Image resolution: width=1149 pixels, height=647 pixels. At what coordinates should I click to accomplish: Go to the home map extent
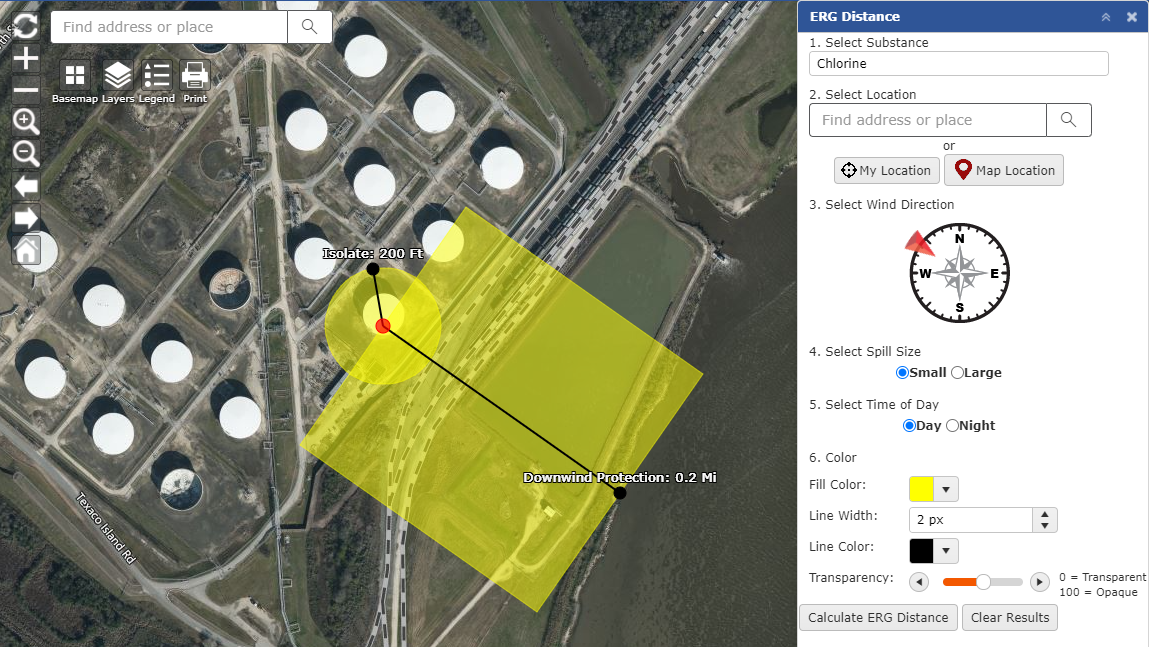[x=26, y=250]
